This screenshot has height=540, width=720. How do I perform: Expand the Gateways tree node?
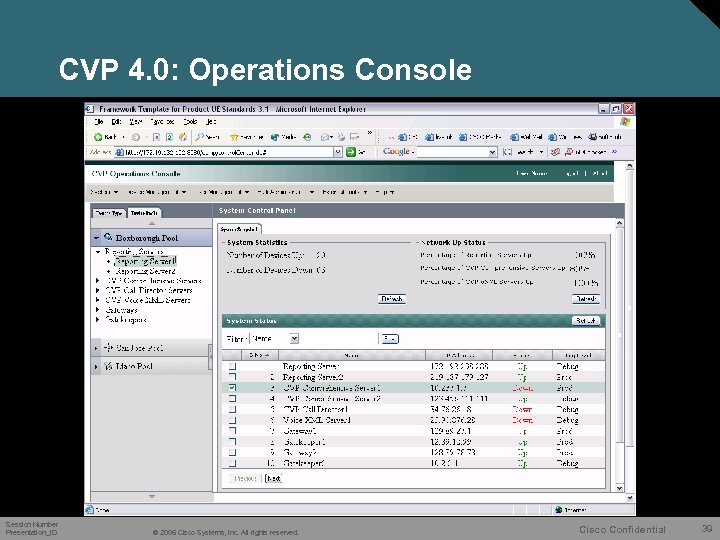coord(98,309)
